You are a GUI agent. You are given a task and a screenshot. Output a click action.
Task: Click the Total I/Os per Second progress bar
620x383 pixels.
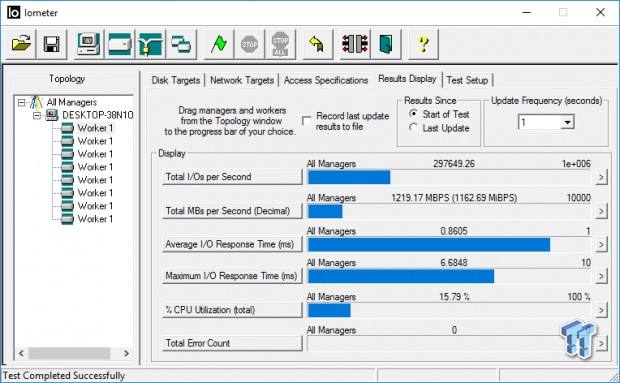pos(449,177)
